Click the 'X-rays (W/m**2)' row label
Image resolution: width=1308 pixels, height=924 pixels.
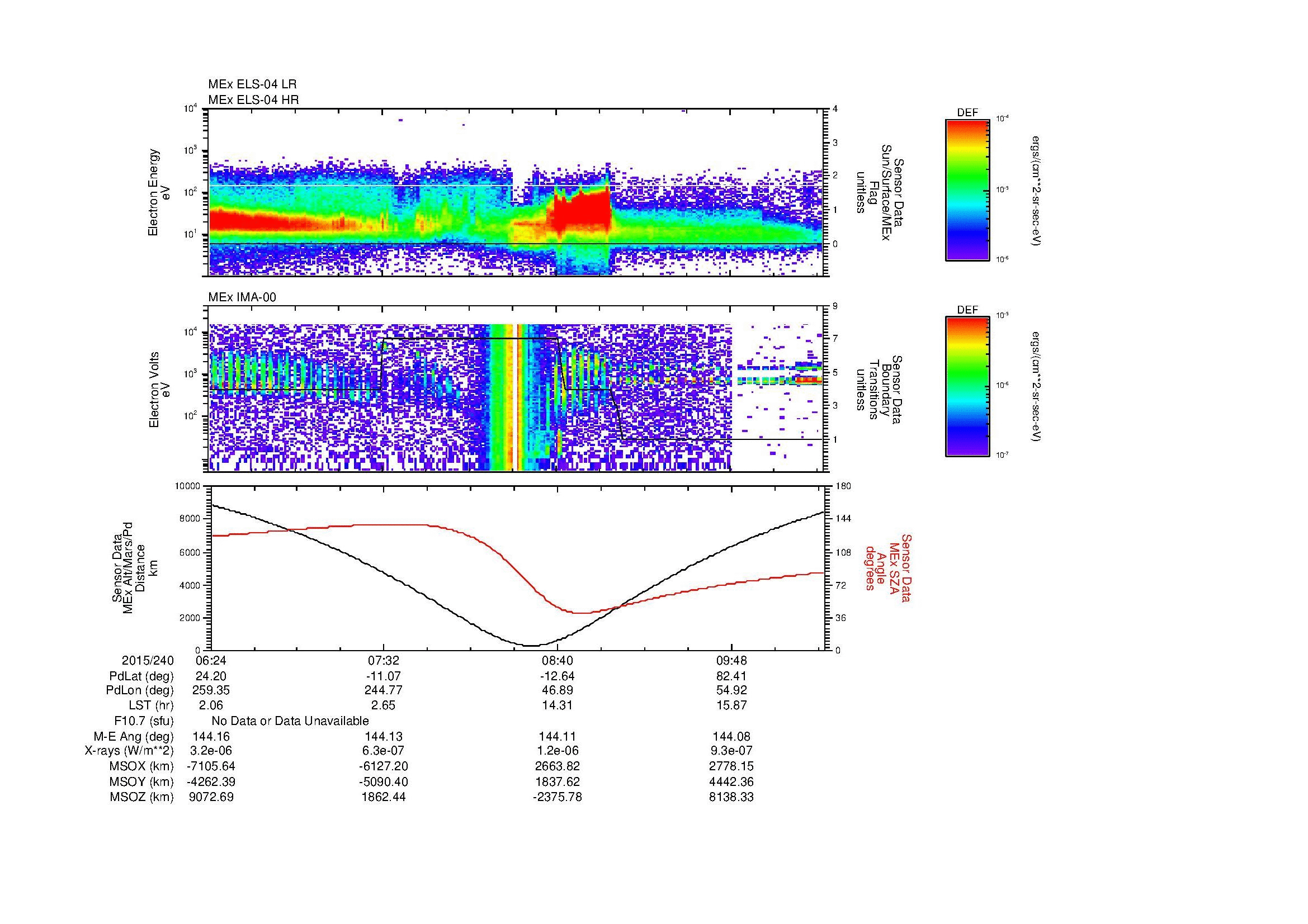[x=129, y=751]
